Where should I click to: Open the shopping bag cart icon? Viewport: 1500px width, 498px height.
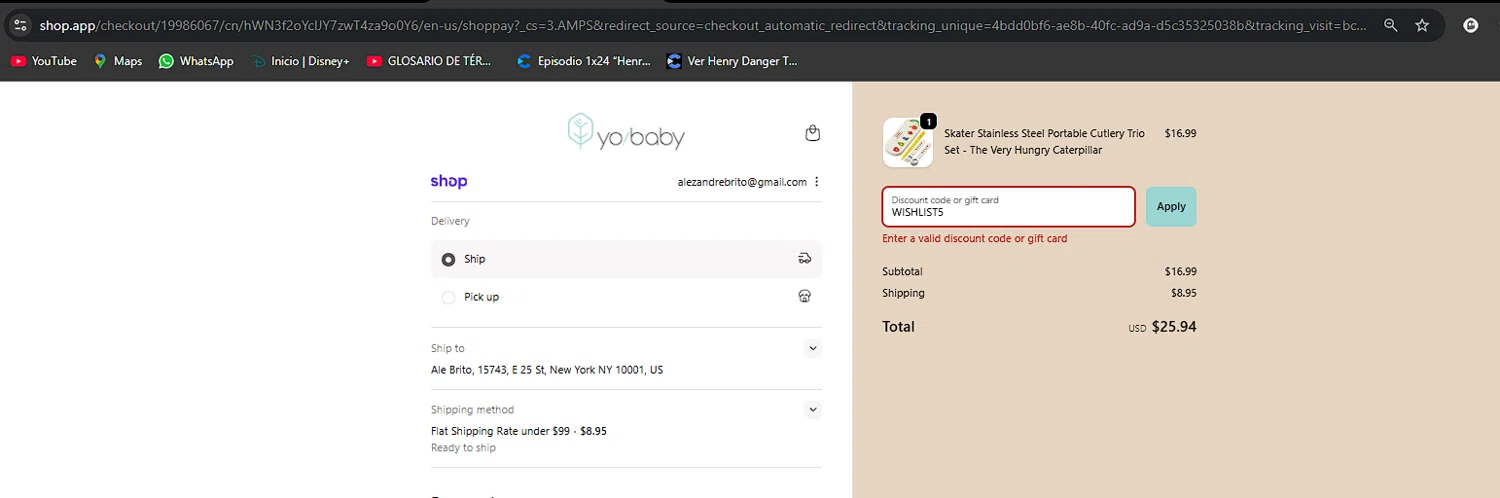813,133
